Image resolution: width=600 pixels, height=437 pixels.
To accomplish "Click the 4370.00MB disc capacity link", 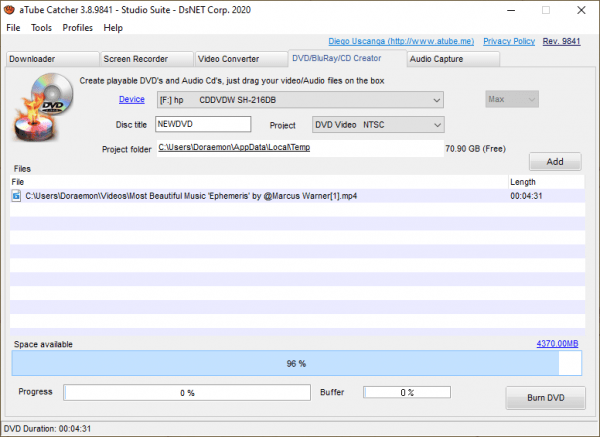I will pyautogui.click(x=557, y=344).
